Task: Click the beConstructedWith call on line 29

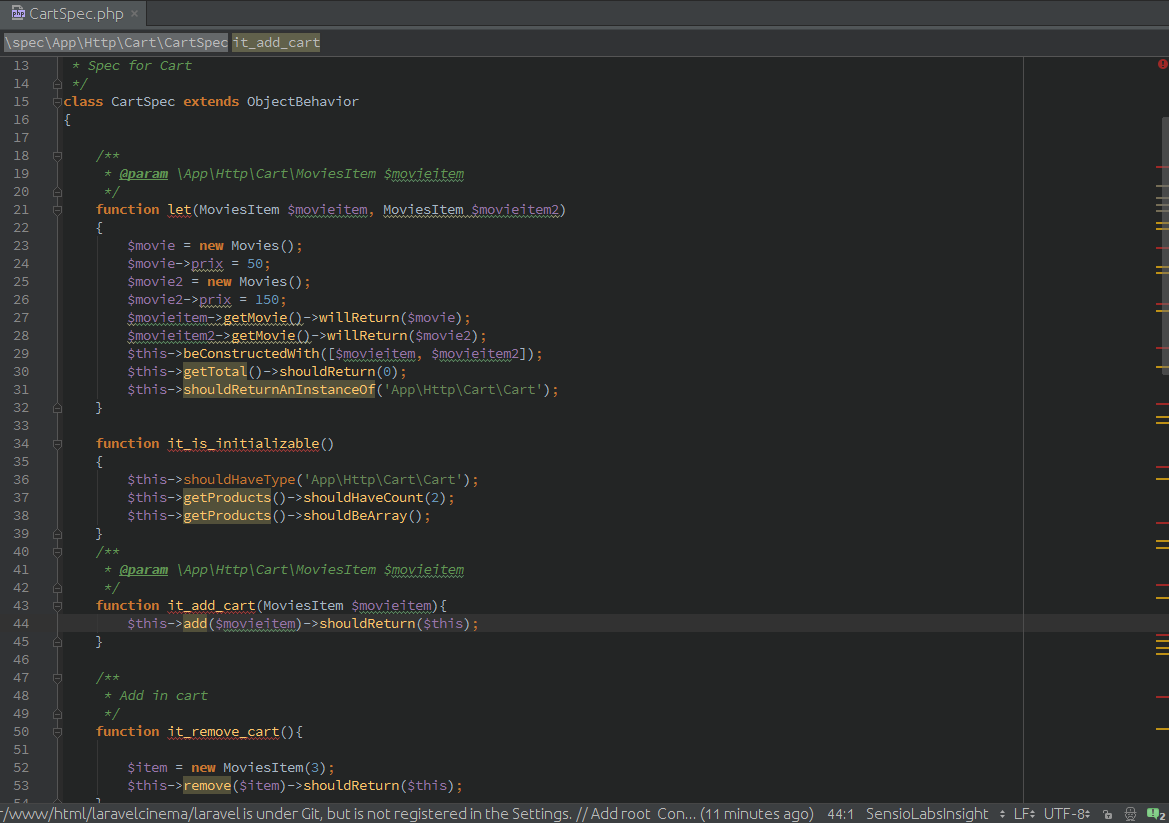Action: coord(251,353)
